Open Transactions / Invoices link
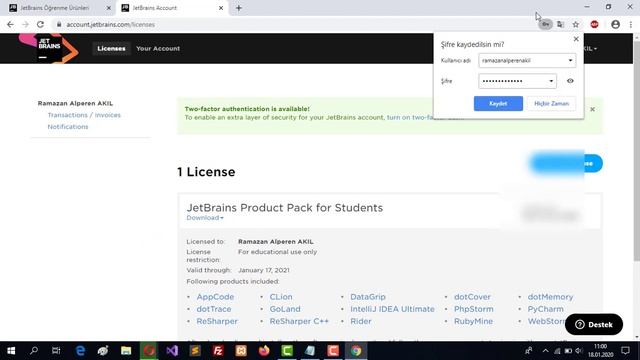The height and width of the screenshot is (360, 640). tap(84, 115)
